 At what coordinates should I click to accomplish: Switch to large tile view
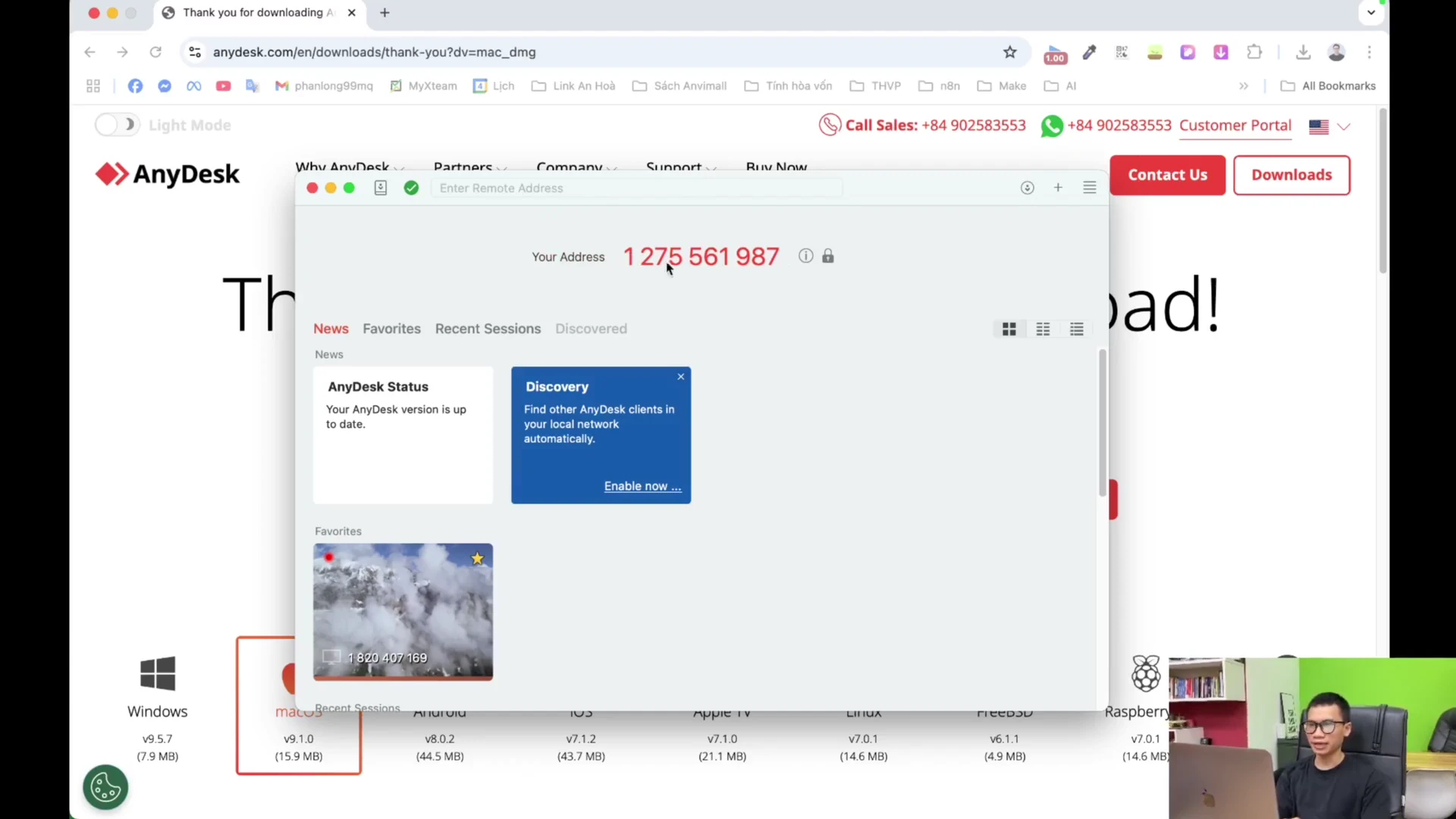1009,329
